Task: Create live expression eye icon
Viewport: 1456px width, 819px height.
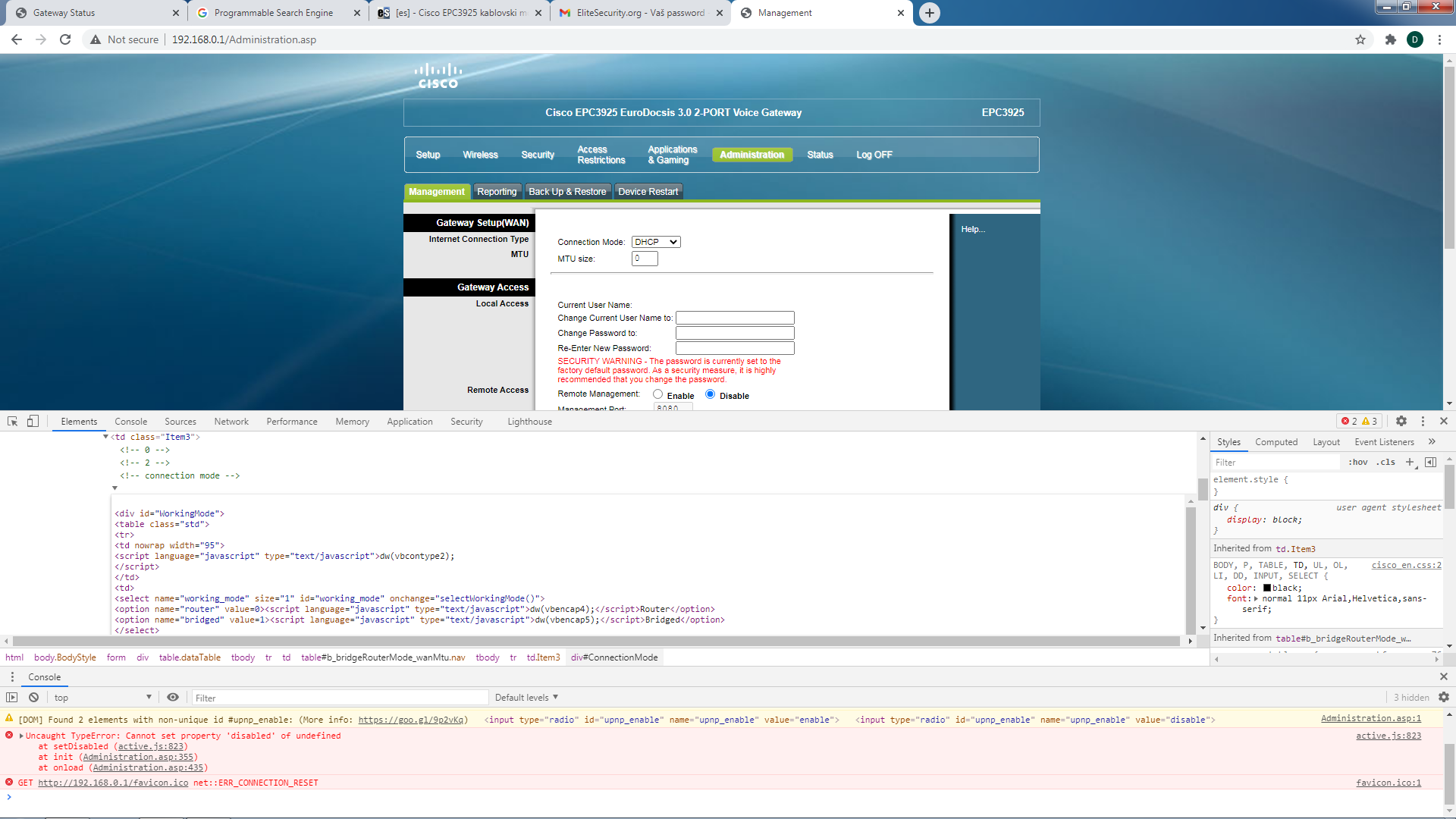Action: (173, 698)
